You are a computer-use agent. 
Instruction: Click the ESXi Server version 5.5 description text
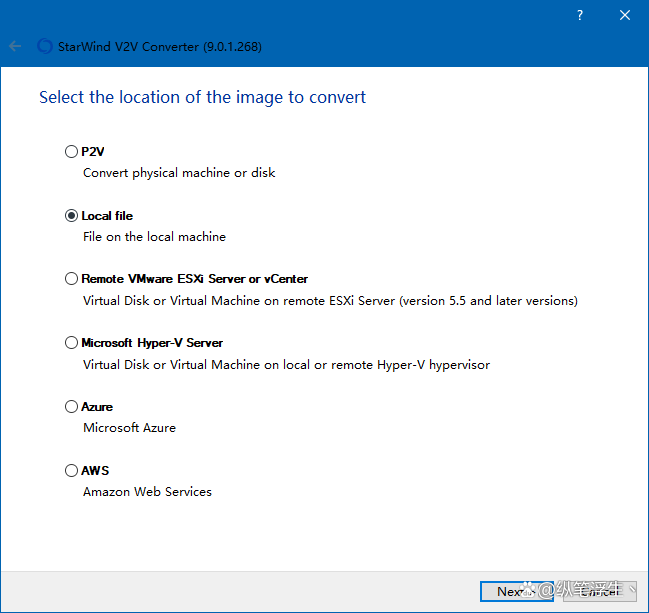coord(330,301)
